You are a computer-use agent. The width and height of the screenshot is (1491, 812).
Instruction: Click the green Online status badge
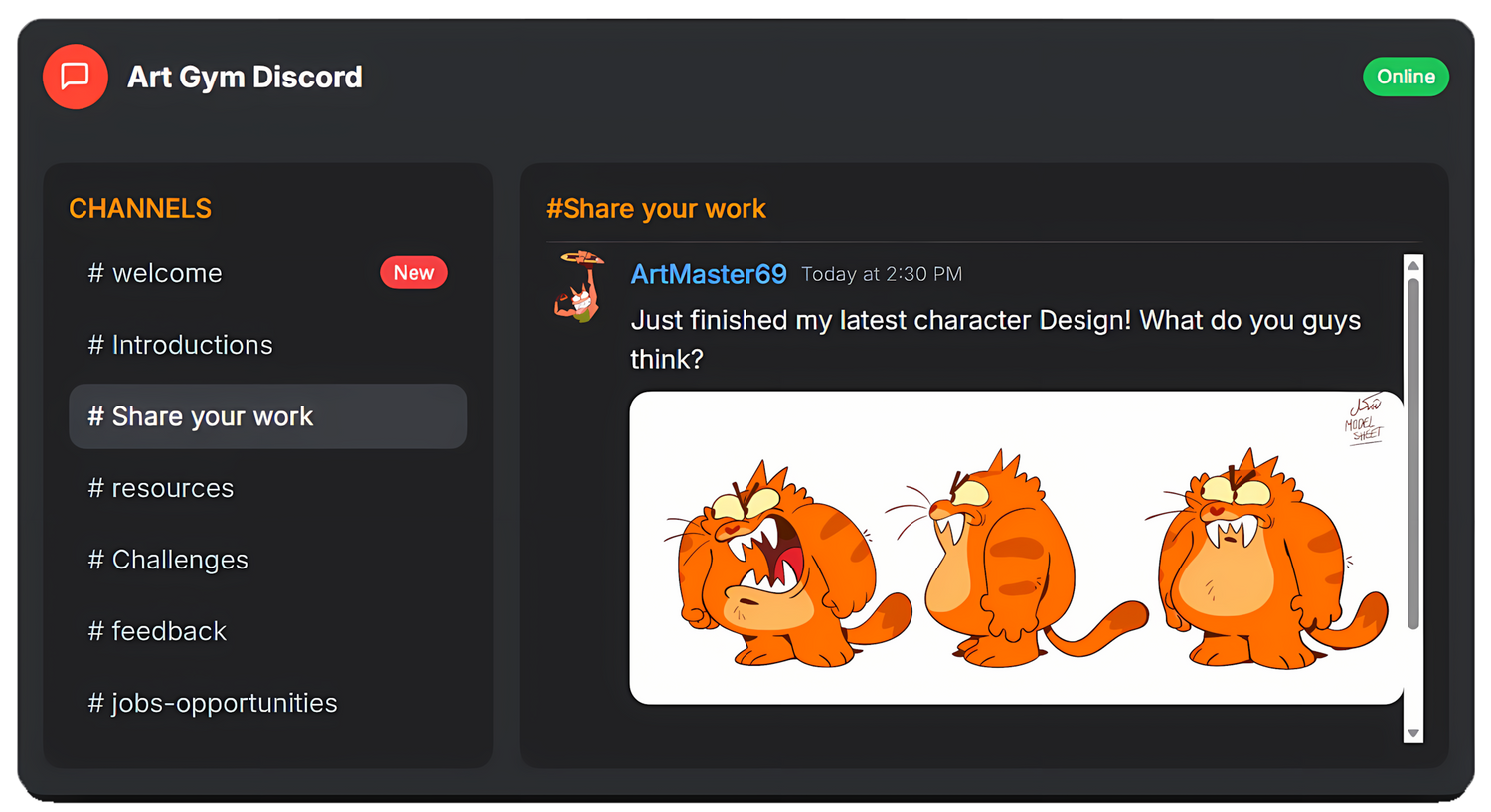tap(1406, 77)
